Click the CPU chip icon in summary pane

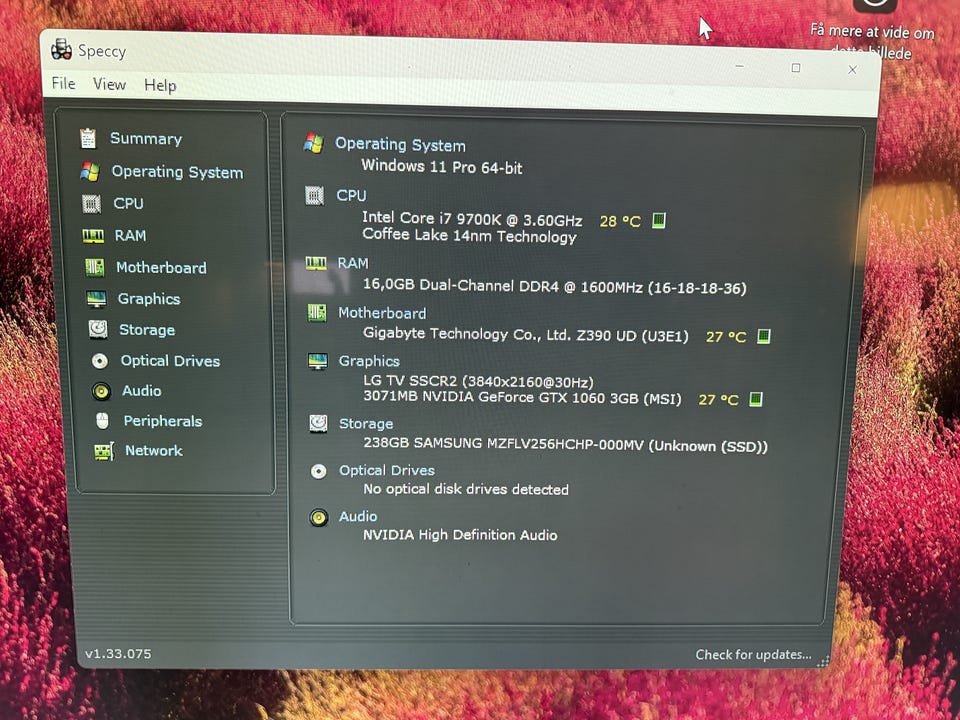[315, 195]
